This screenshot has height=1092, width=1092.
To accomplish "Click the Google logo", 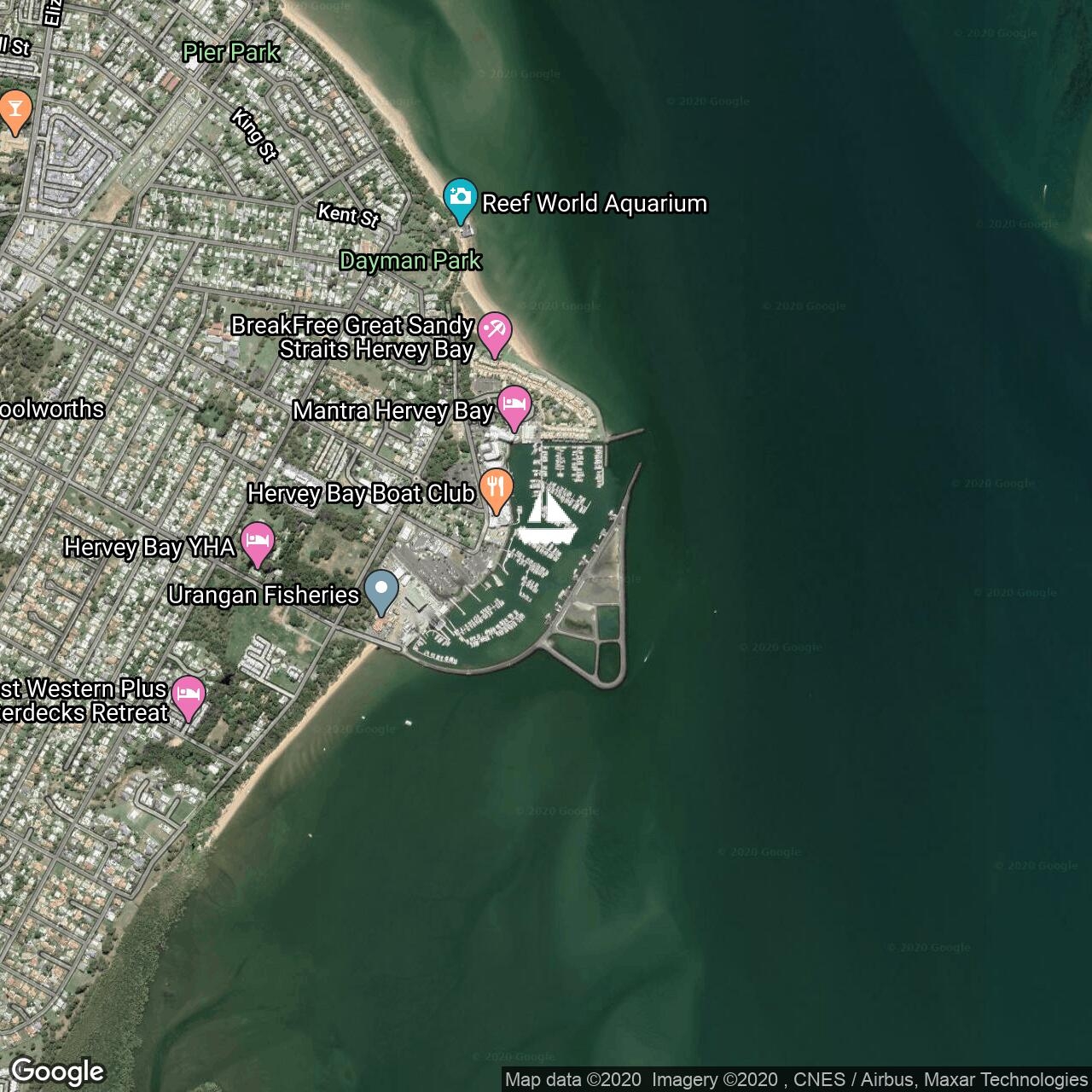I will tap(58, 1072).
